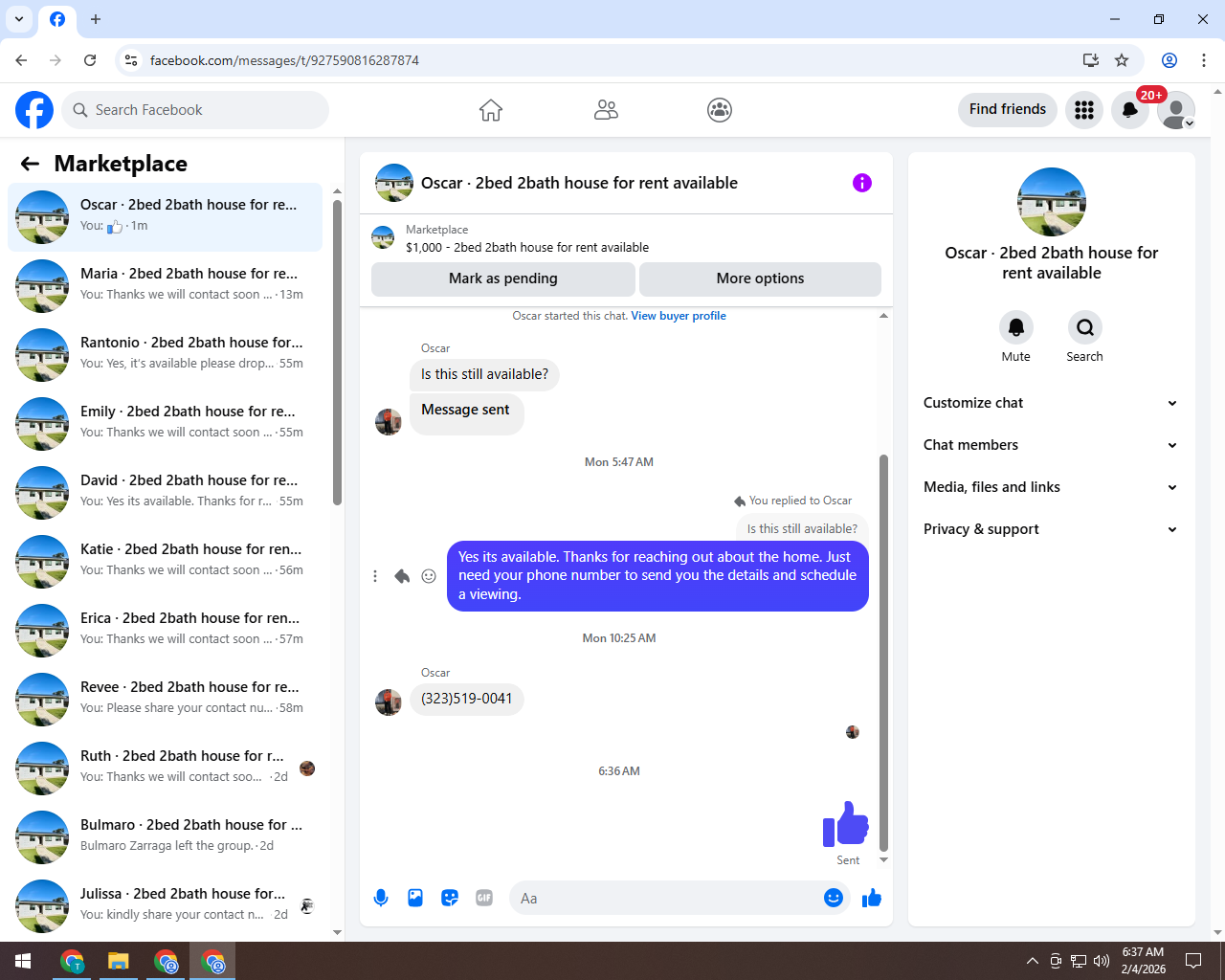
Task: Click the Search Facebook field
Action: coord(195,110)
